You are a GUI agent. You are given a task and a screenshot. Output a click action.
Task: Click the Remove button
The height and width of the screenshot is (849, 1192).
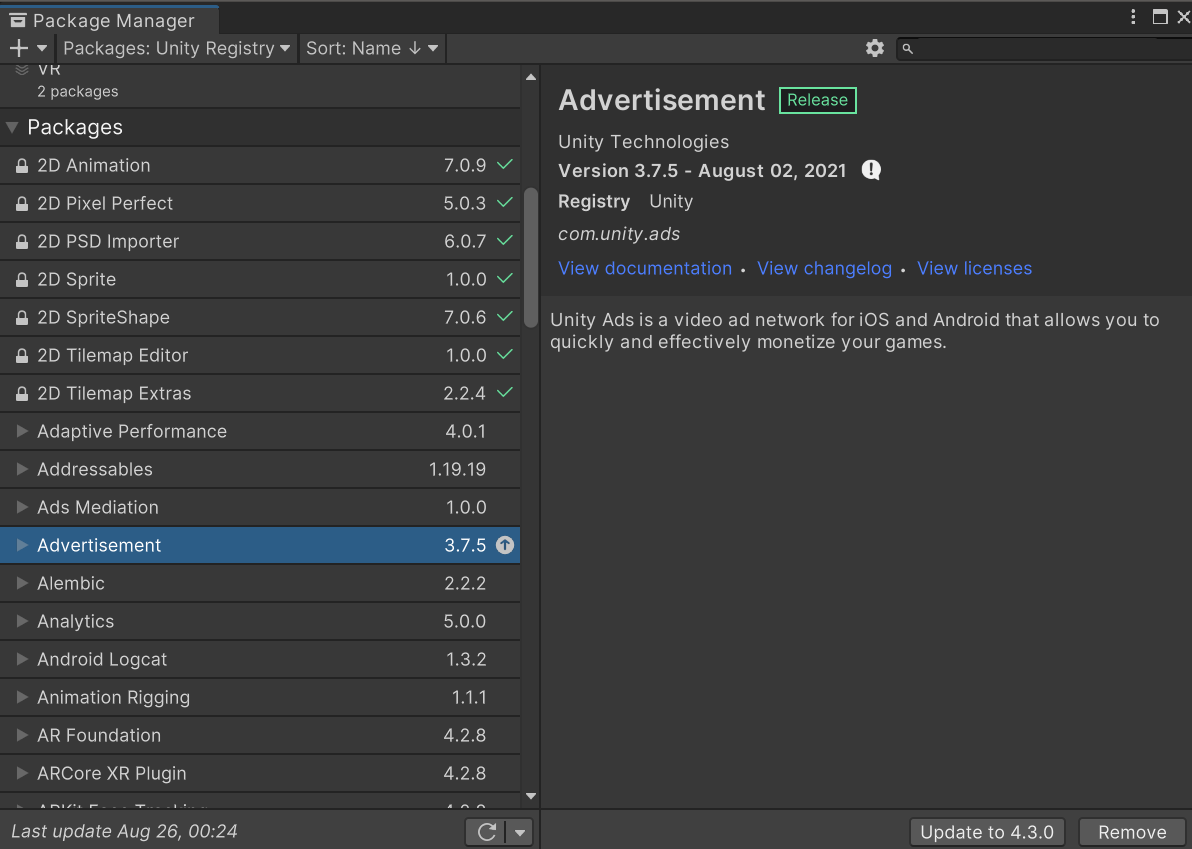pos(1132,832)
